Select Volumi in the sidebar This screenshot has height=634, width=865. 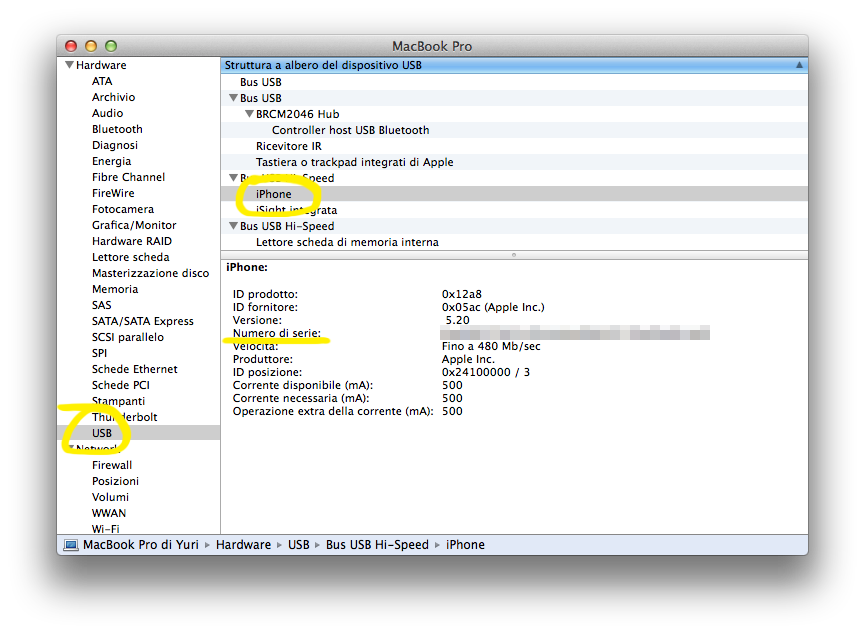tap(110, 497)
